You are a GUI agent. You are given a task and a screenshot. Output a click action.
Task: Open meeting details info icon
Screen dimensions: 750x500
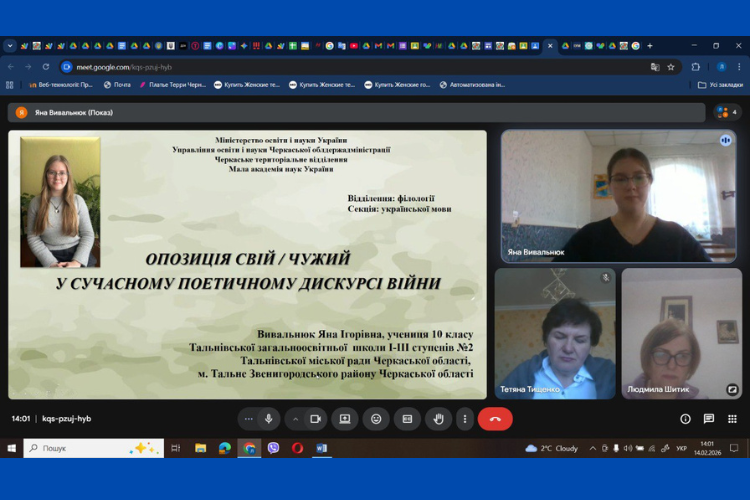(685, 419)
